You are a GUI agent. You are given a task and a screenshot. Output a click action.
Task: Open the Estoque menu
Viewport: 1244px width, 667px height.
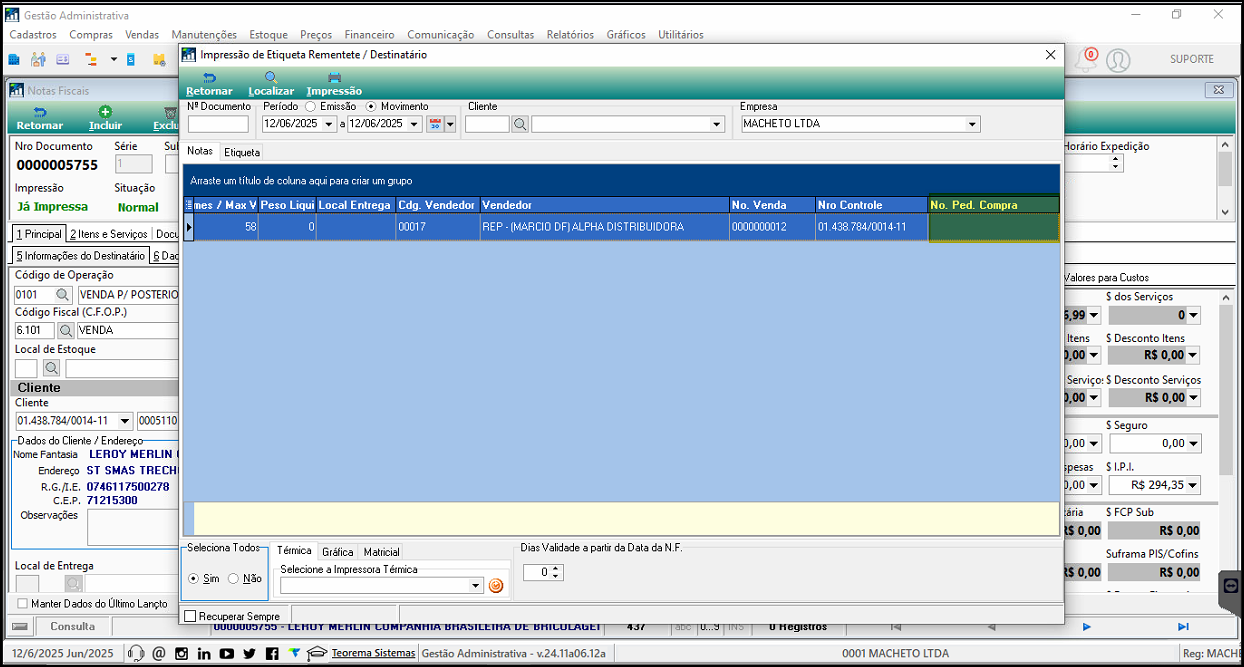pos(268,34)
